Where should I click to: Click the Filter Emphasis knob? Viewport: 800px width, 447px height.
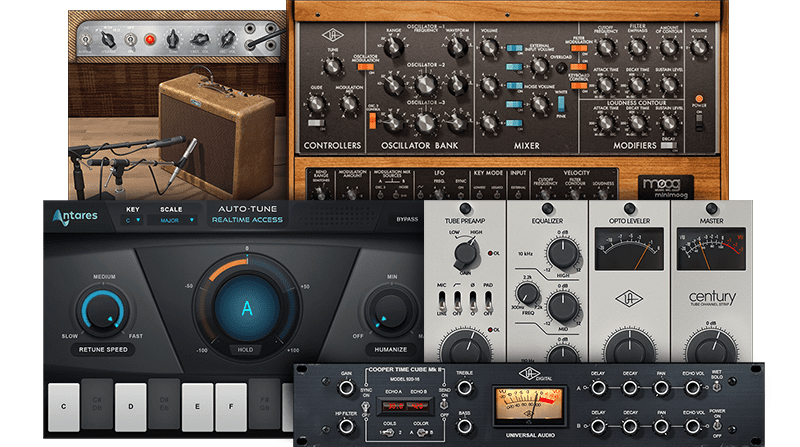point(637,47)
